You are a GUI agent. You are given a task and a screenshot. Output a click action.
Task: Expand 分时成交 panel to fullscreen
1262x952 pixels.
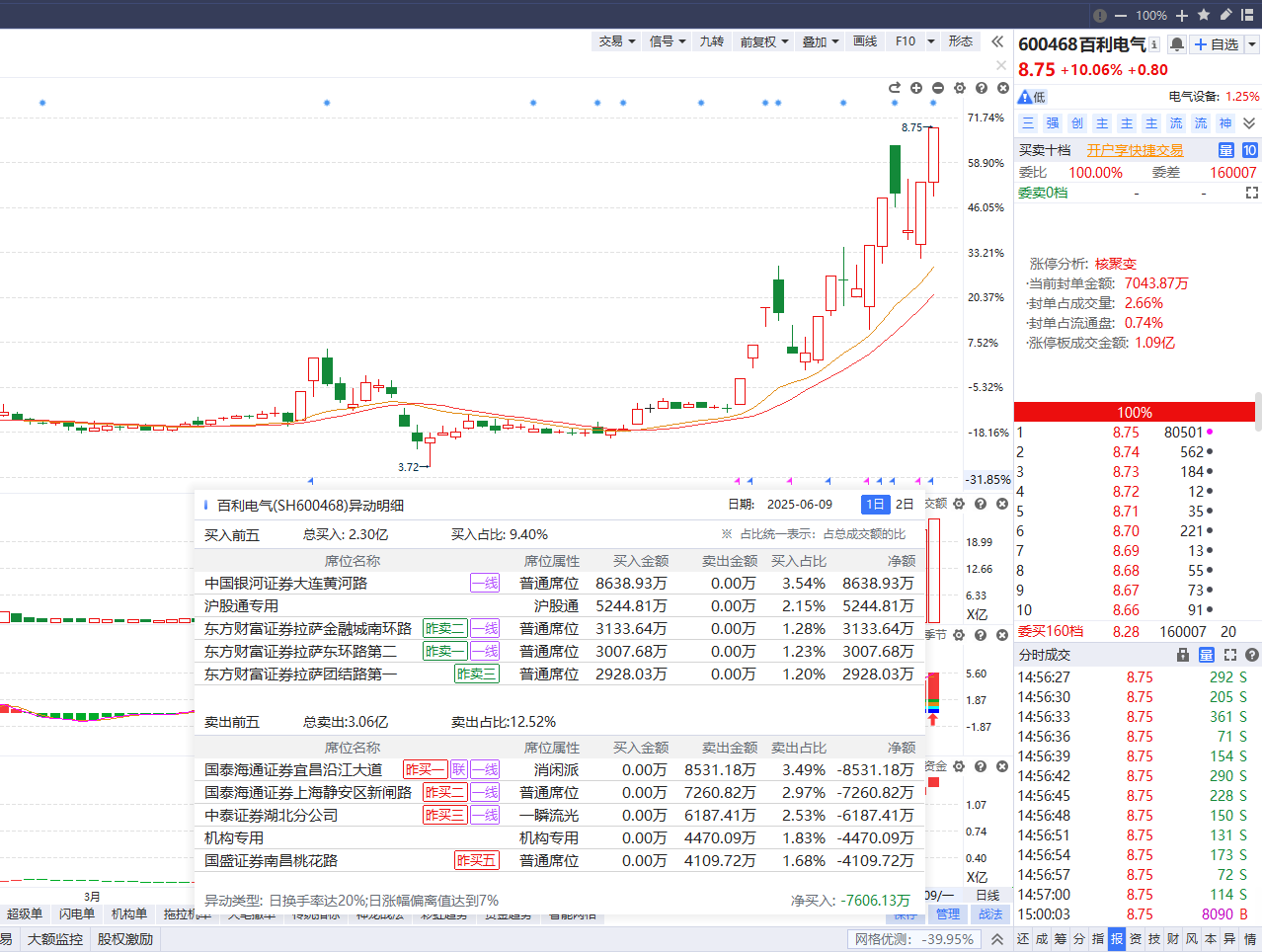point(1230,655)
